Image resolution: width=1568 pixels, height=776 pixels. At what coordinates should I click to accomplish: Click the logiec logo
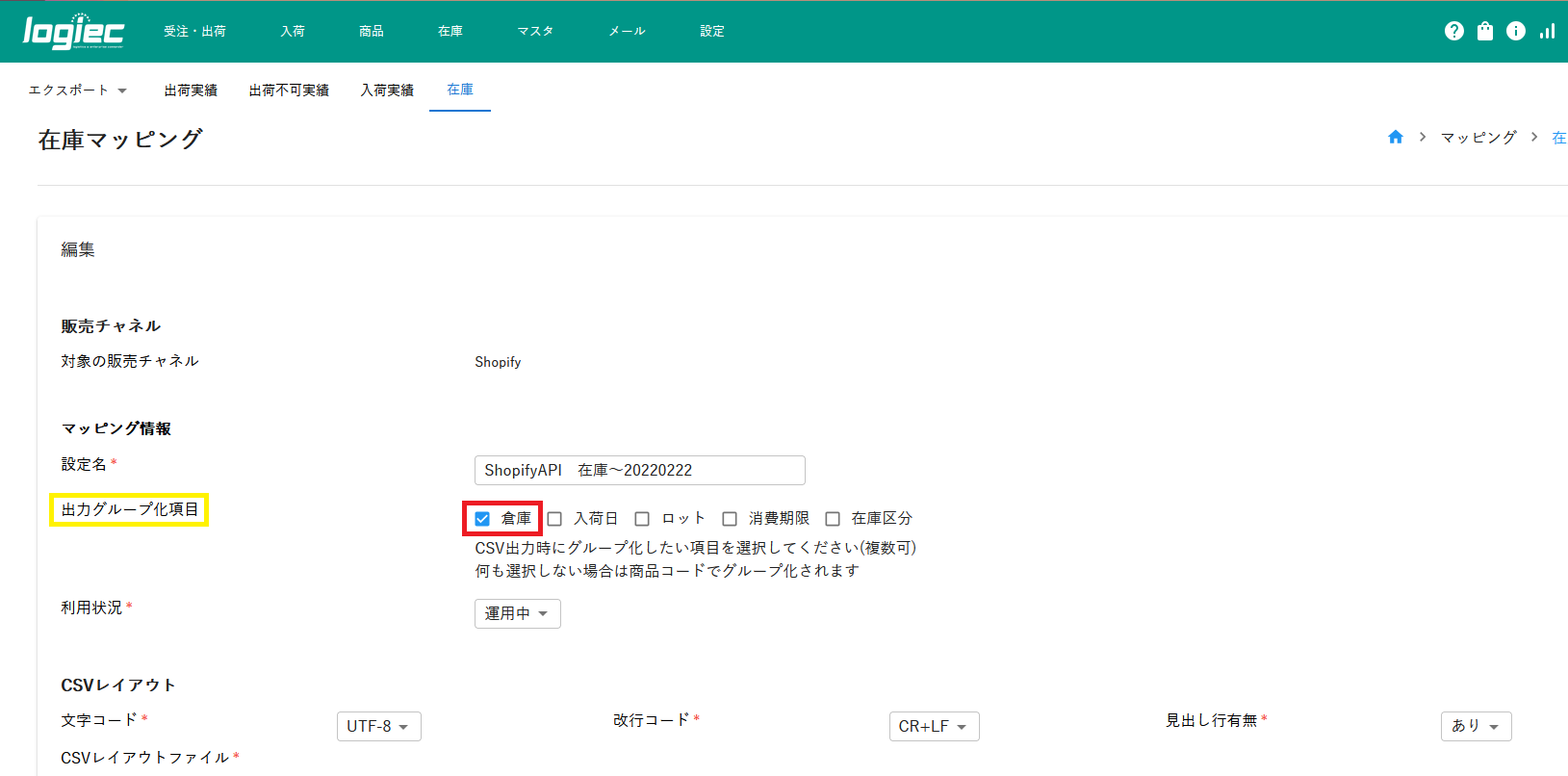click(x=73, y=31)
